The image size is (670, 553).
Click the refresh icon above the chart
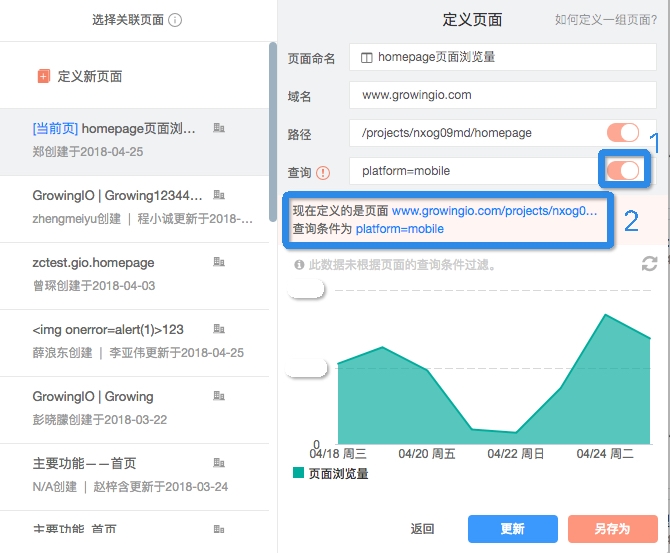tap(649, 263)
